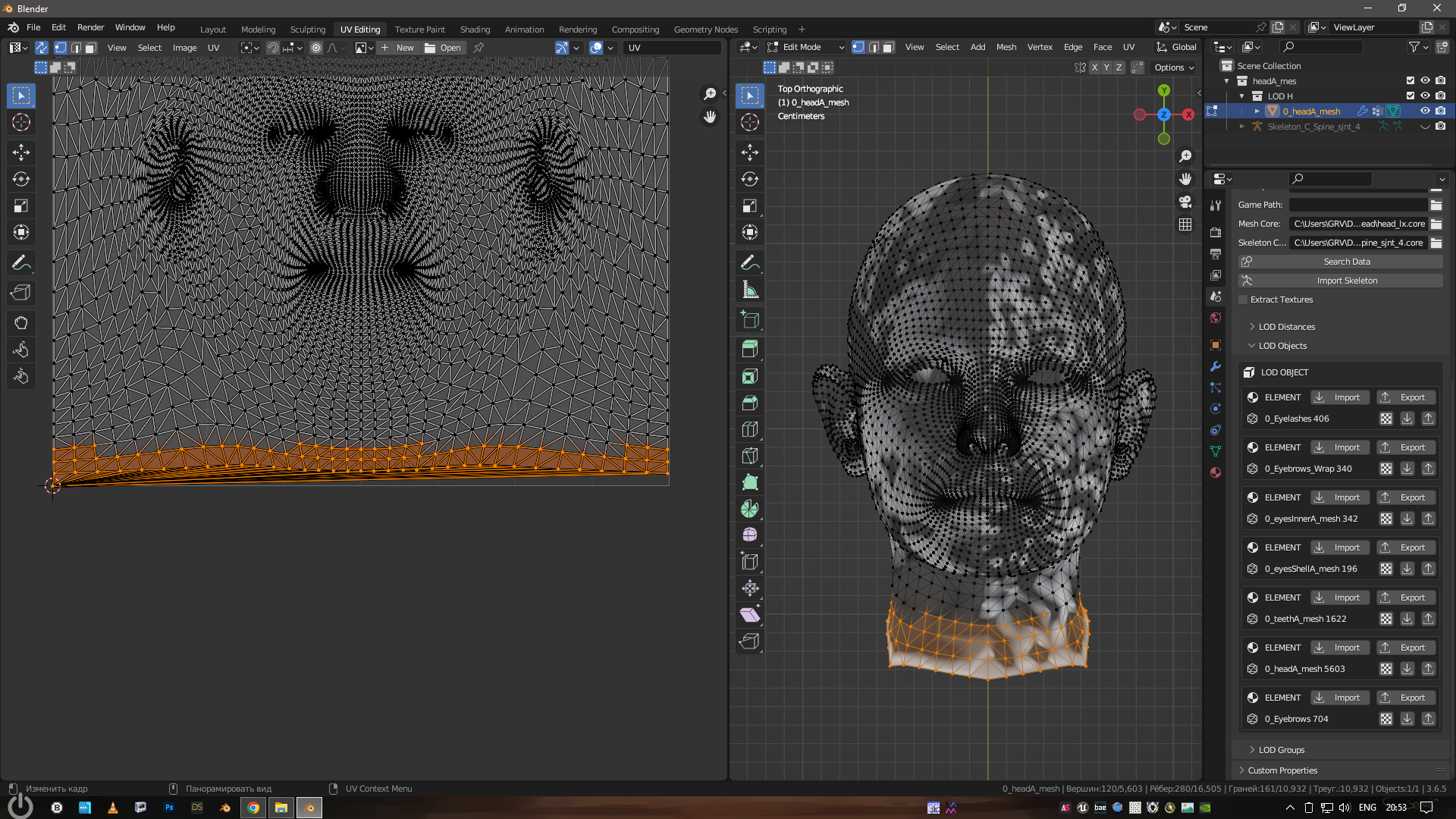Toggle visibility of headA_mes collection
Viewport: 1456px width, 819px height.
tap(1425, 81)
